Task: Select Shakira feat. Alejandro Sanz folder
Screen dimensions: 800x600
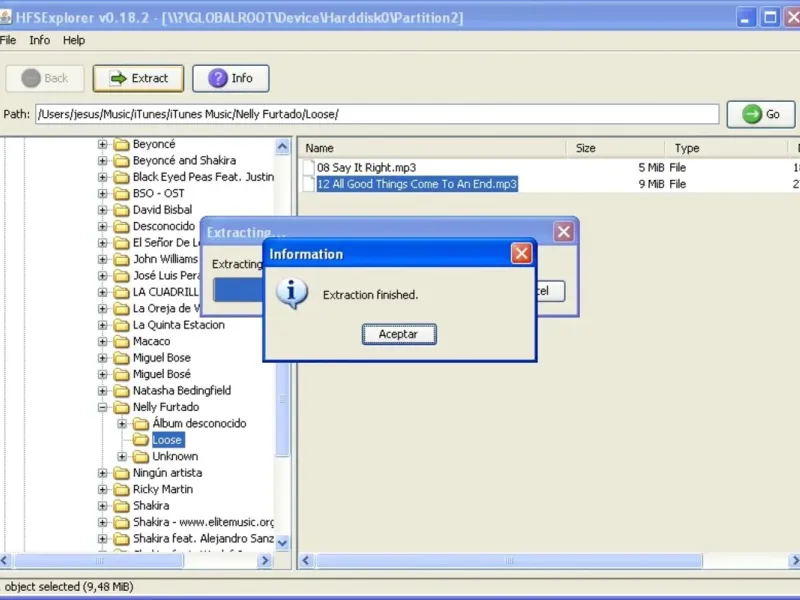Action: point(203,538)
